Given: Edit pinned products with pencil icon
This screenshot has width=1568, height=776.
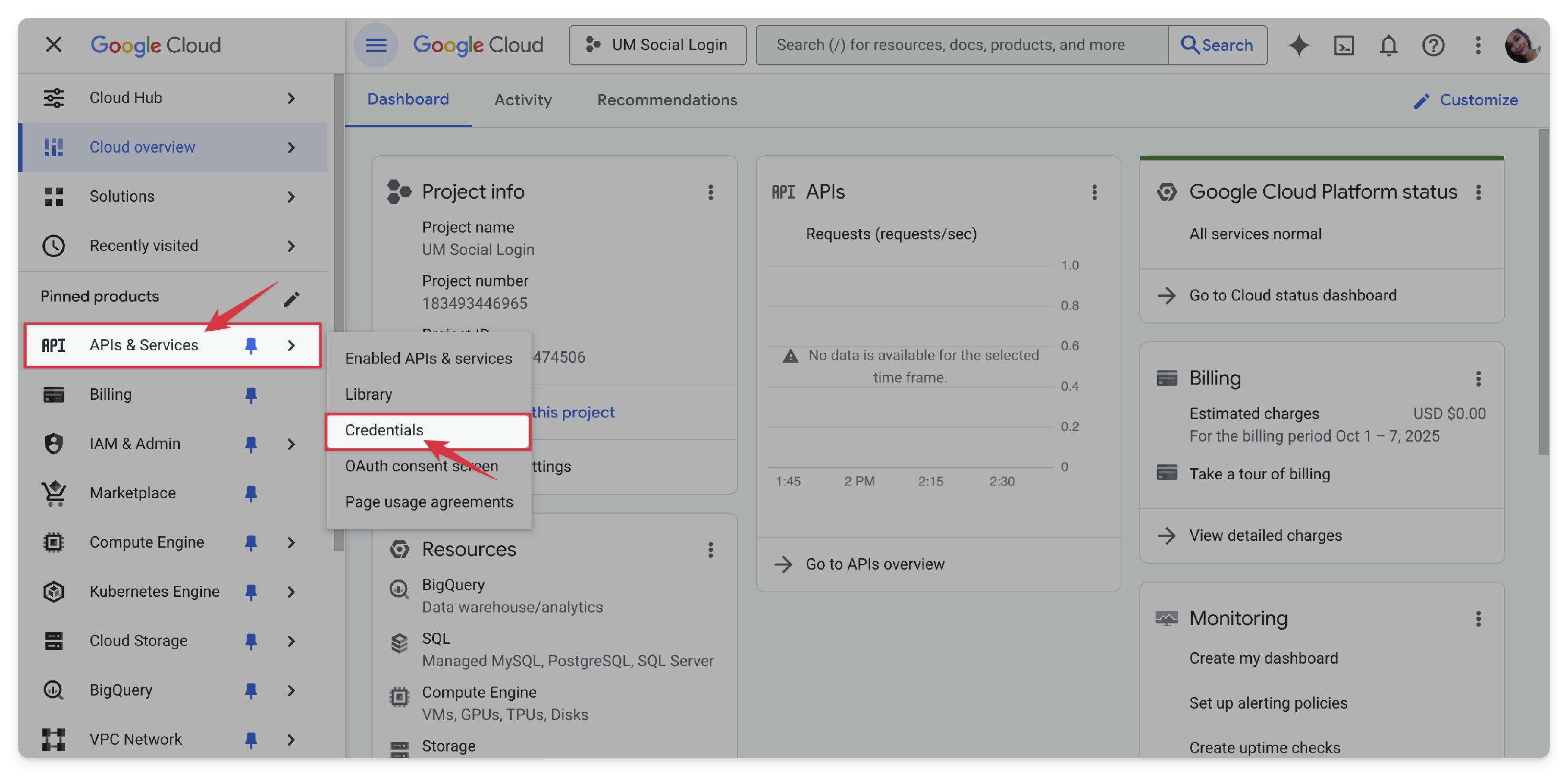Looking at the screenshot, I should tap(291, 299).
